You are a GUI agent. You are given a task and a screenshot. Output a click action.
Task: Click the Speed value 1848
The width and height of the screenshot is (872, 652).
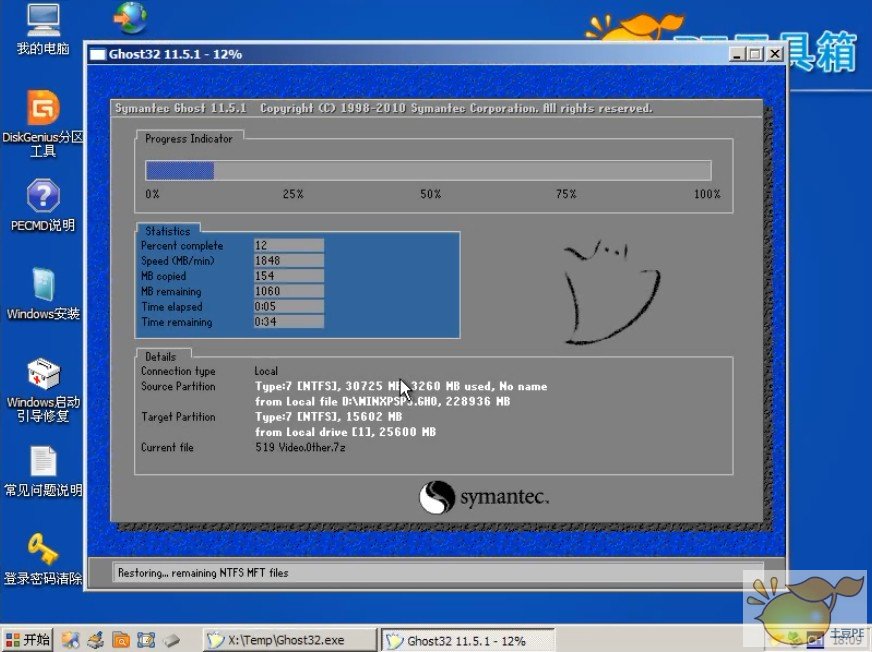pos(289,260)
